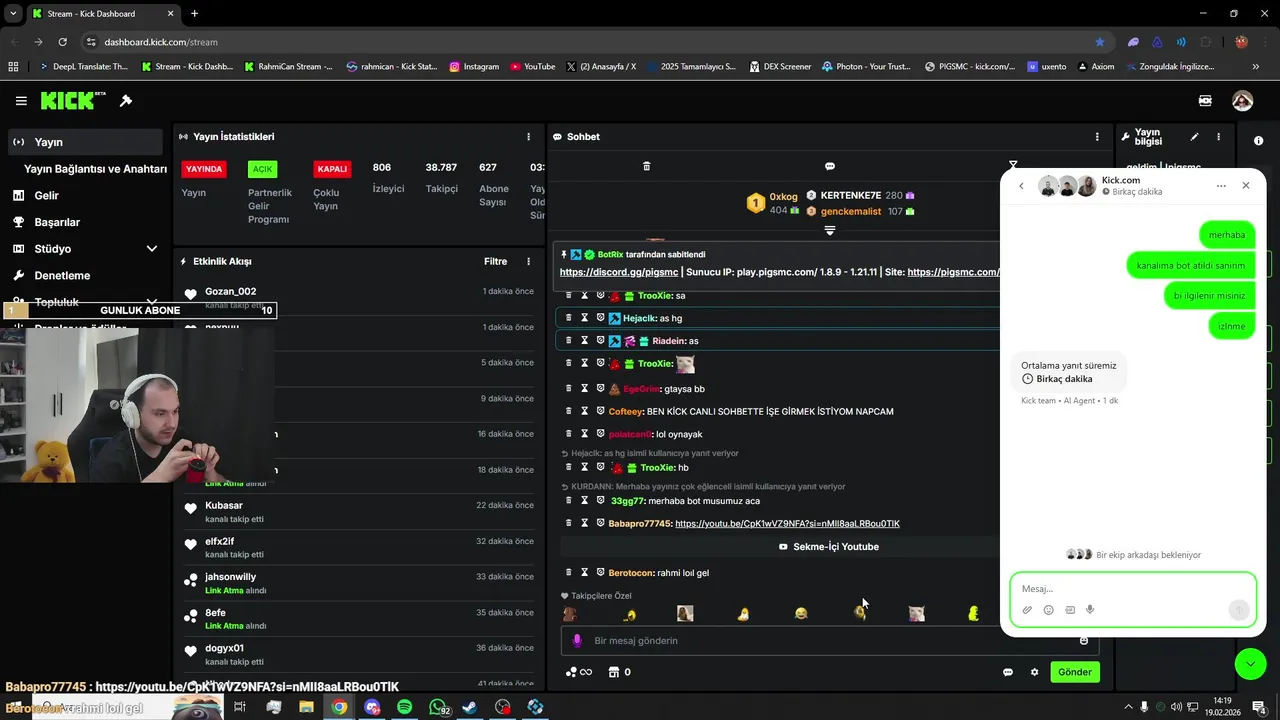Open chat settings gear icon
The height and width of the screenshot is (720, 1280).
point(1034,672)
